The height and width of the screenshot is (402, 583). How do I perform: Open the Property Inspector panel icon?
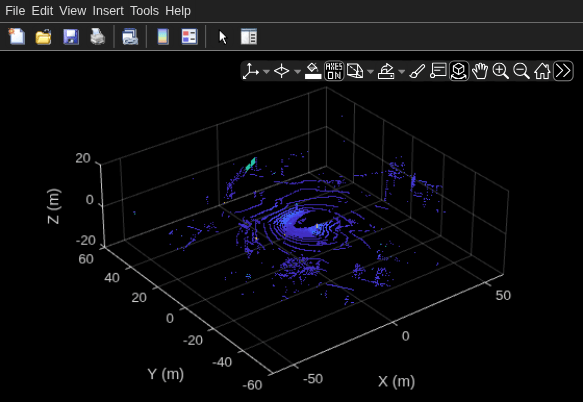click(x=249, y=37)
